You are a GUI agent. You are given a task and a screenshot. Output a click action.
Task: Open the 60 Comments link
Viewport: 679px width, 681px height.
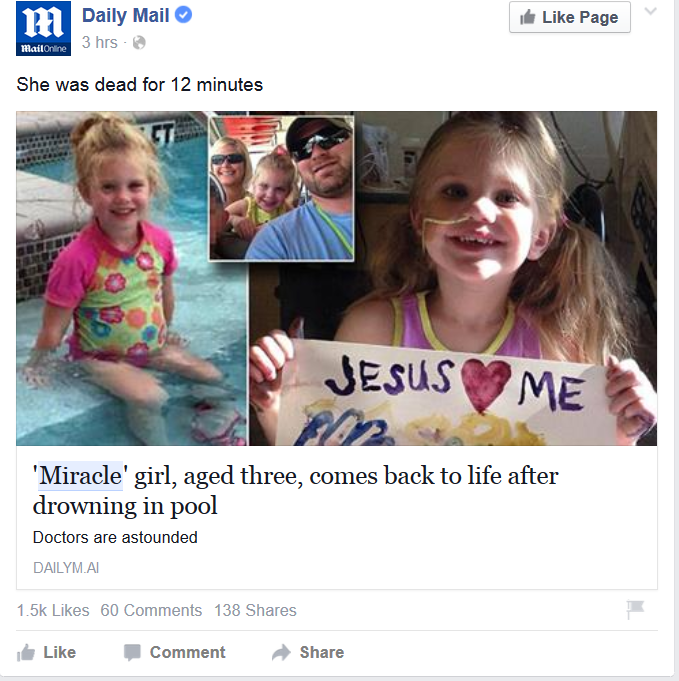coord(151,610)
